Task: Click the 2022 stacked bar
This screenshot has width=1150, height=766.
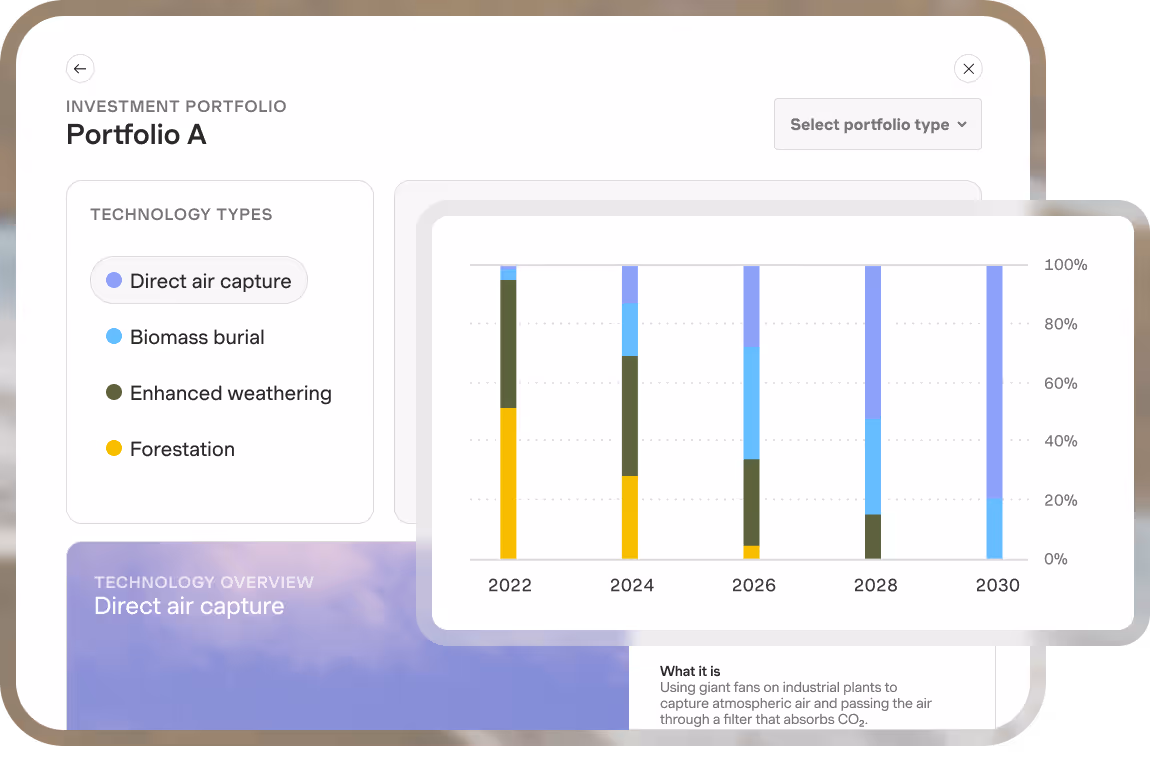Action: click(508, 412)
